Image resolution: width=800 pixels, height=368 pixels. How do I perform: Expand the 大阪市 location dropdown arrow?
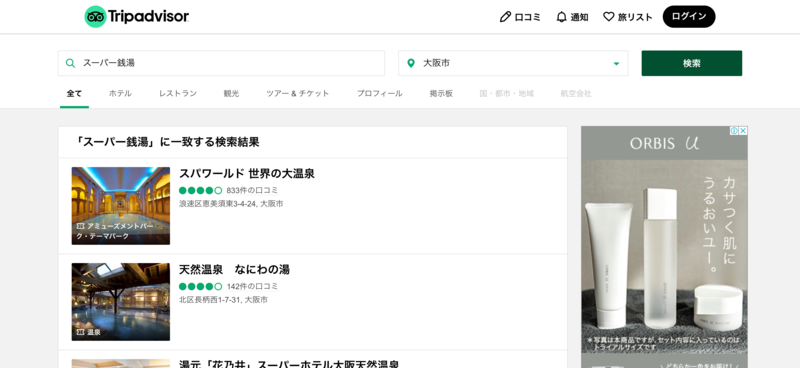tap(616, 64)
